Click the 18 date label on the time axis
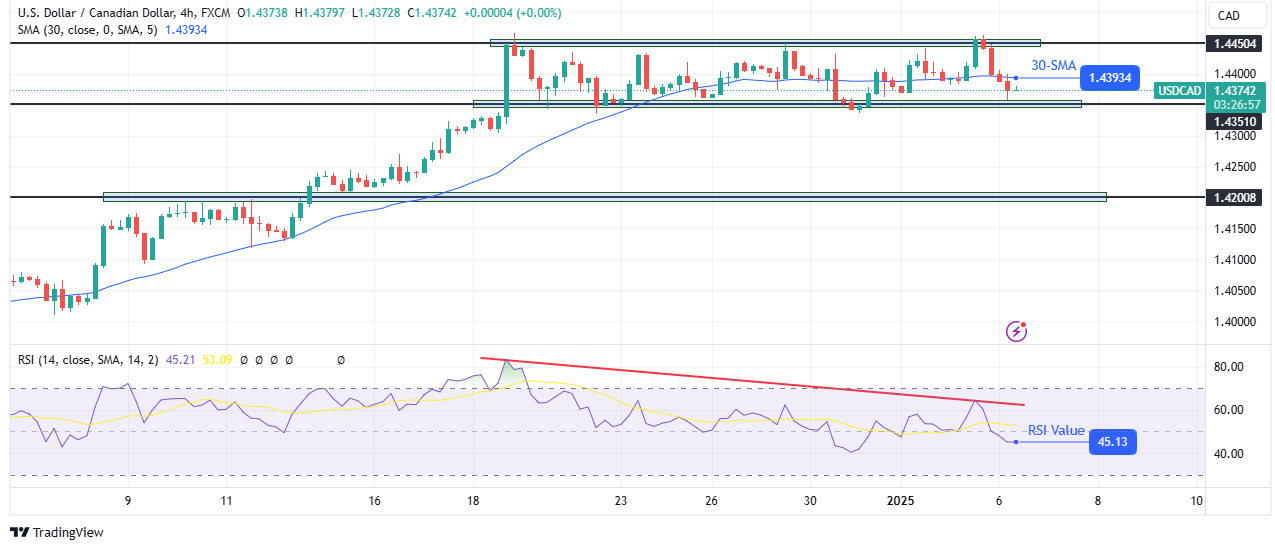1275x550 pixels. pyautogui.click(x=474, y=500)
